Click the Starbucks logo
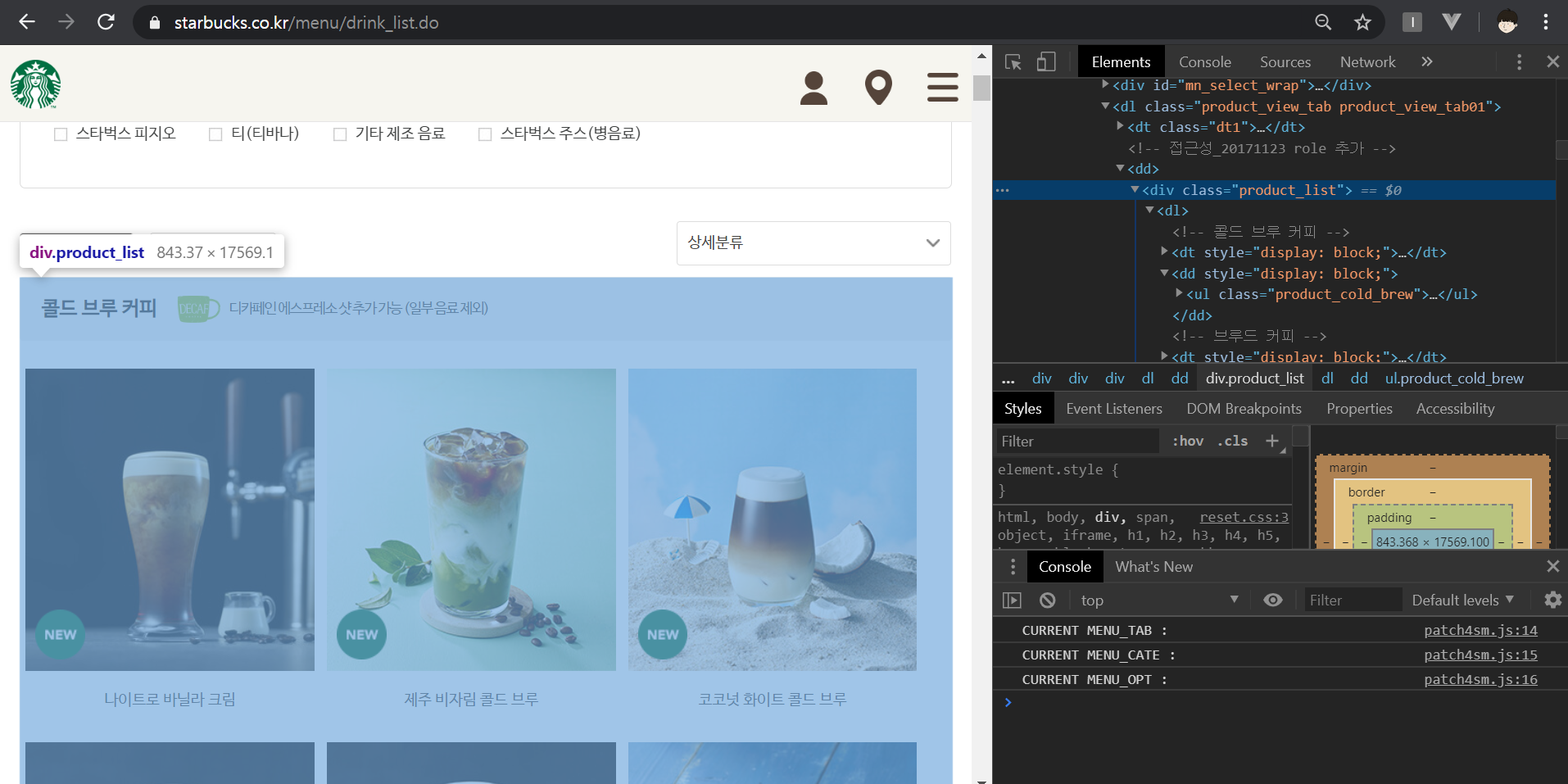 pyautogui.click(x=35, y=84)
